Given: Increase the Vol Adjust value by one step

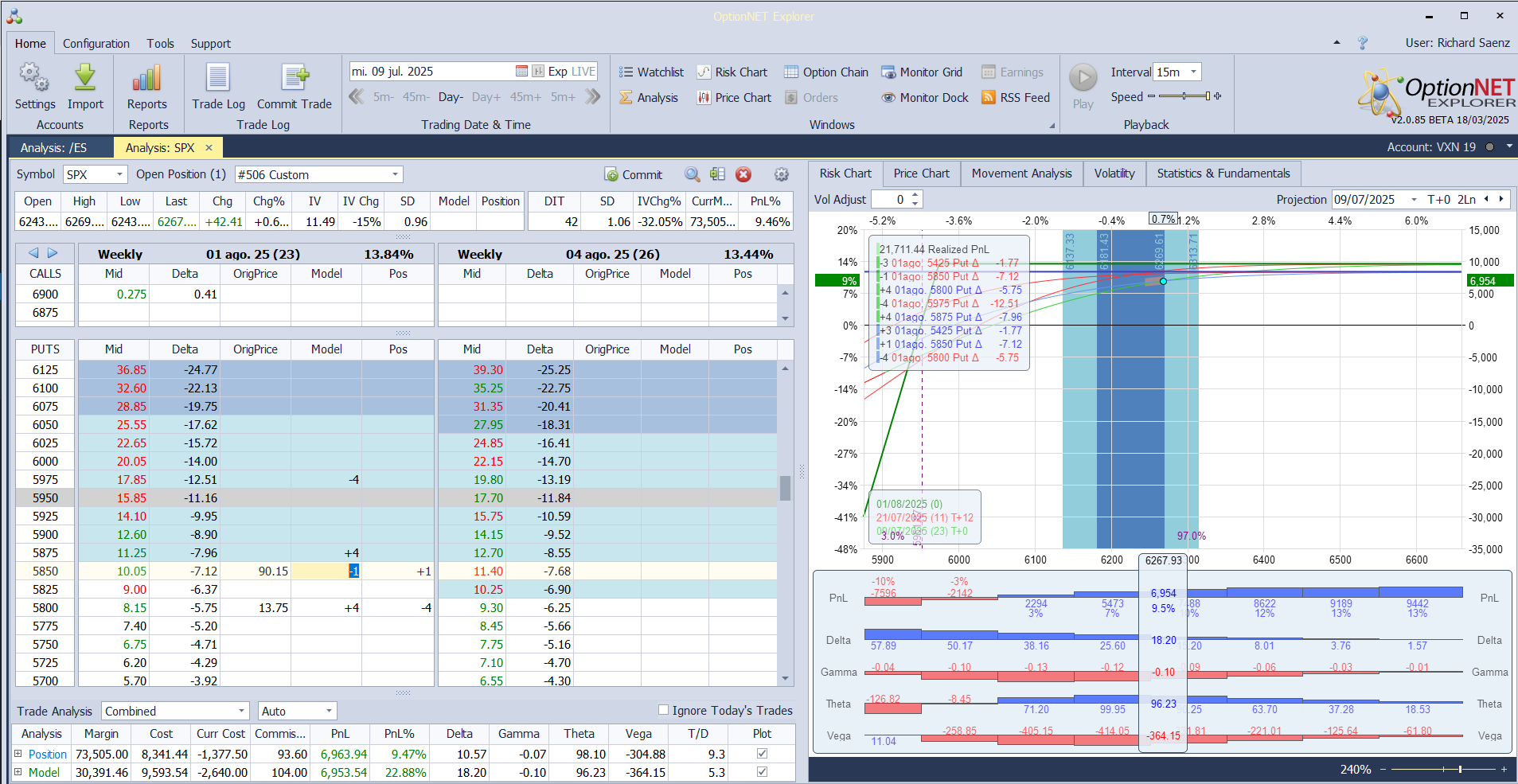Looking at the screenshot, I should [x=915, y=195].
